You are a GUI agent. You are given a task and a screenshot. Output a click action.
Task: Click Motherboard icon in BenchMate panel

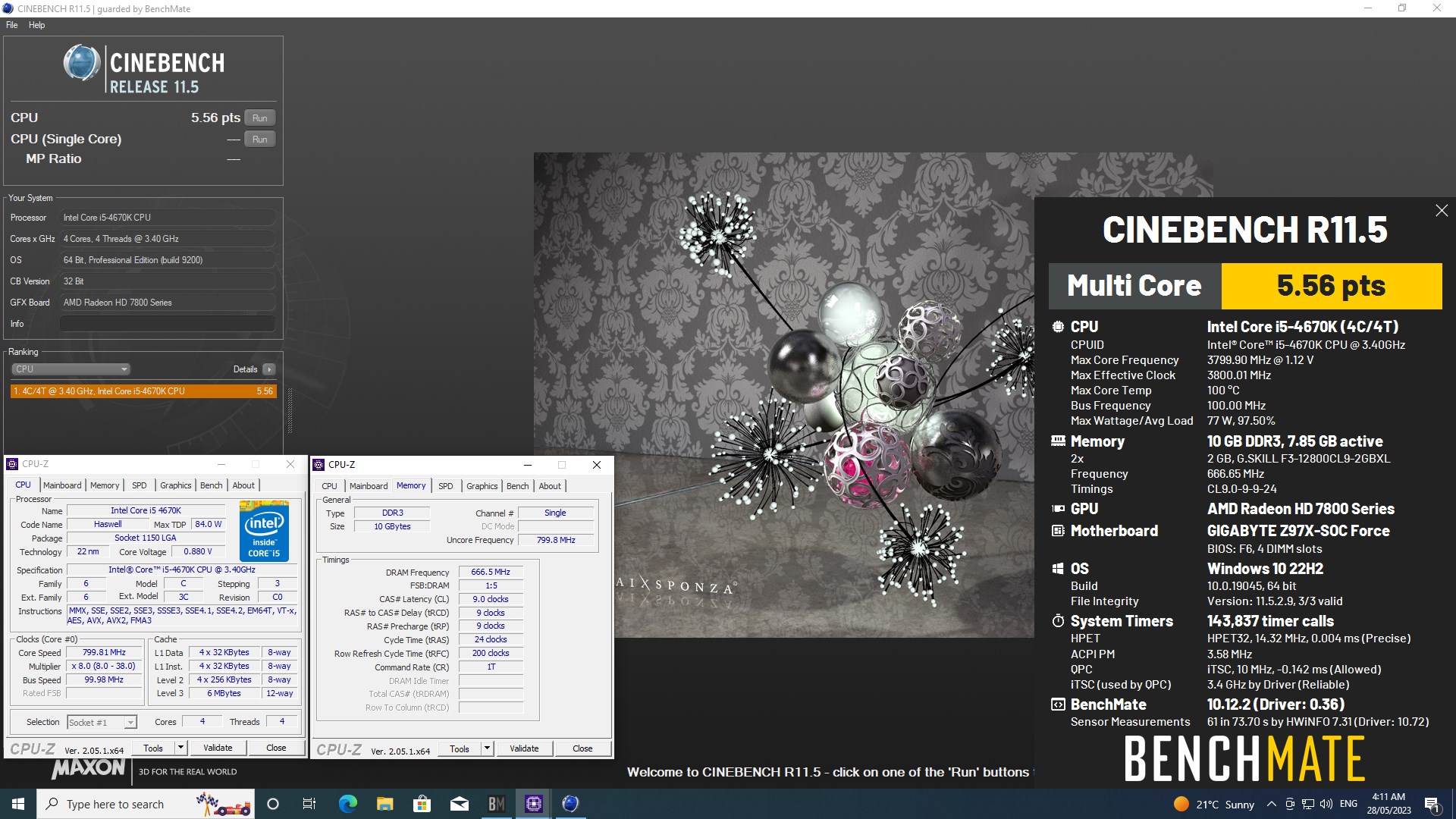point(1058,531)
